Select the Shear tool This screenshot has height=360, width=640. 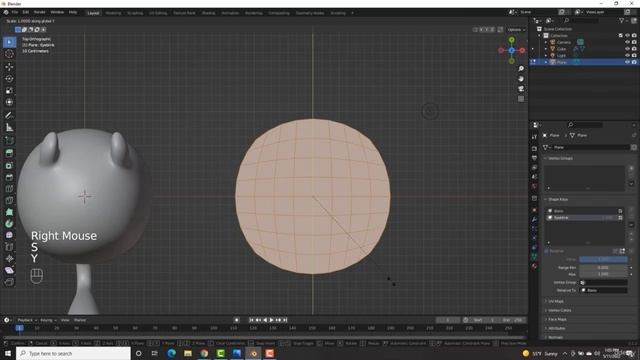click(9, 270)
